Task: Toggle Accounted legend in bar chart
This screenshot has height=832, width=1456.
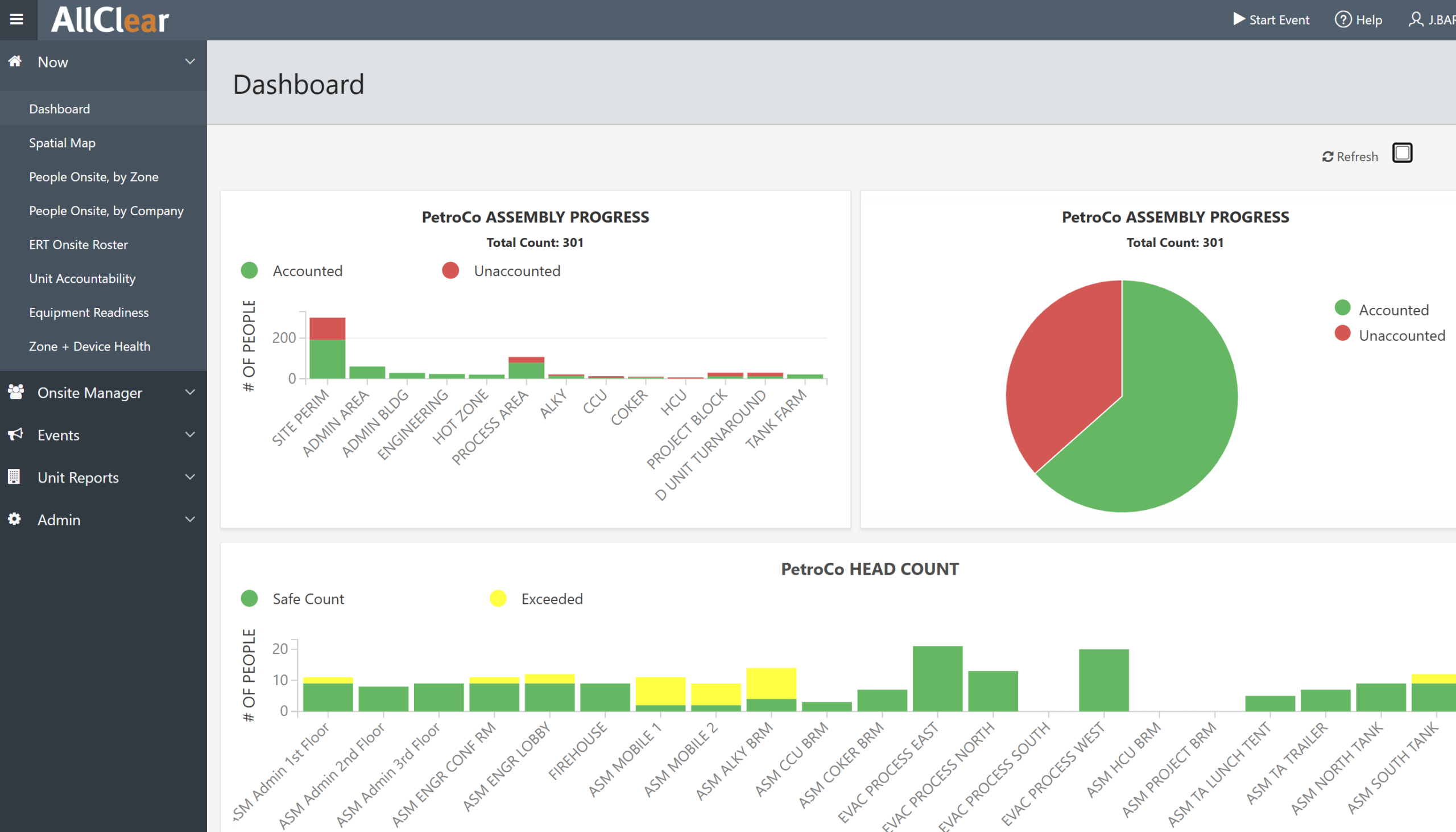Action: (292, 271)
